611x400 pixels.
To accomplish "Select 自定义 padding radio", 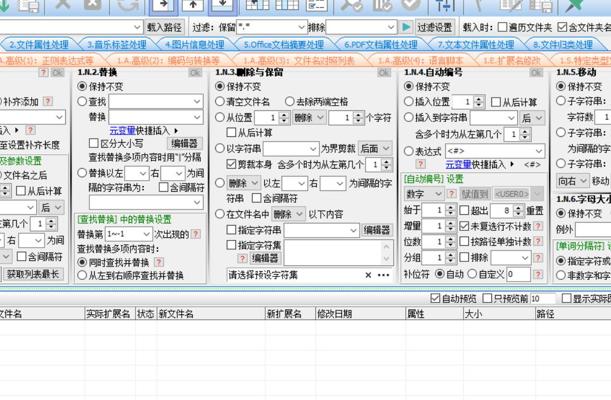I will tap(472, 274).
